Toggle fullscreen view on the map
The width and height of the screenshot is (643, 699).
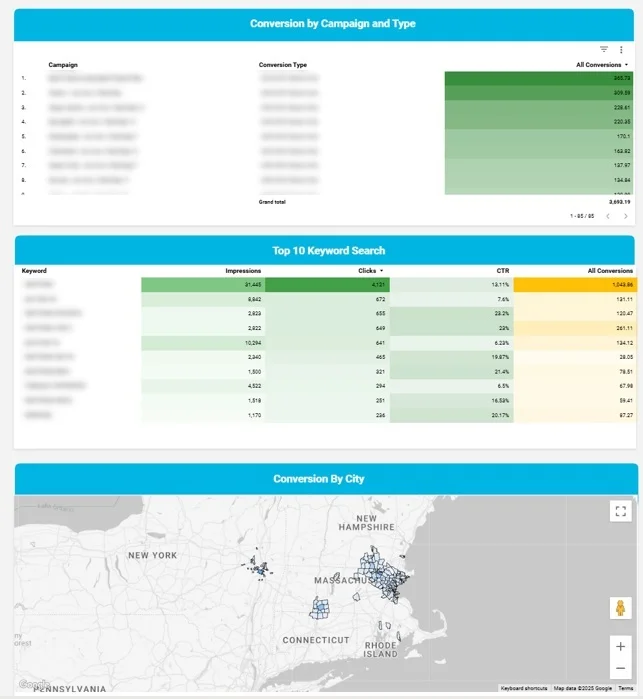(x=620, y=511)
